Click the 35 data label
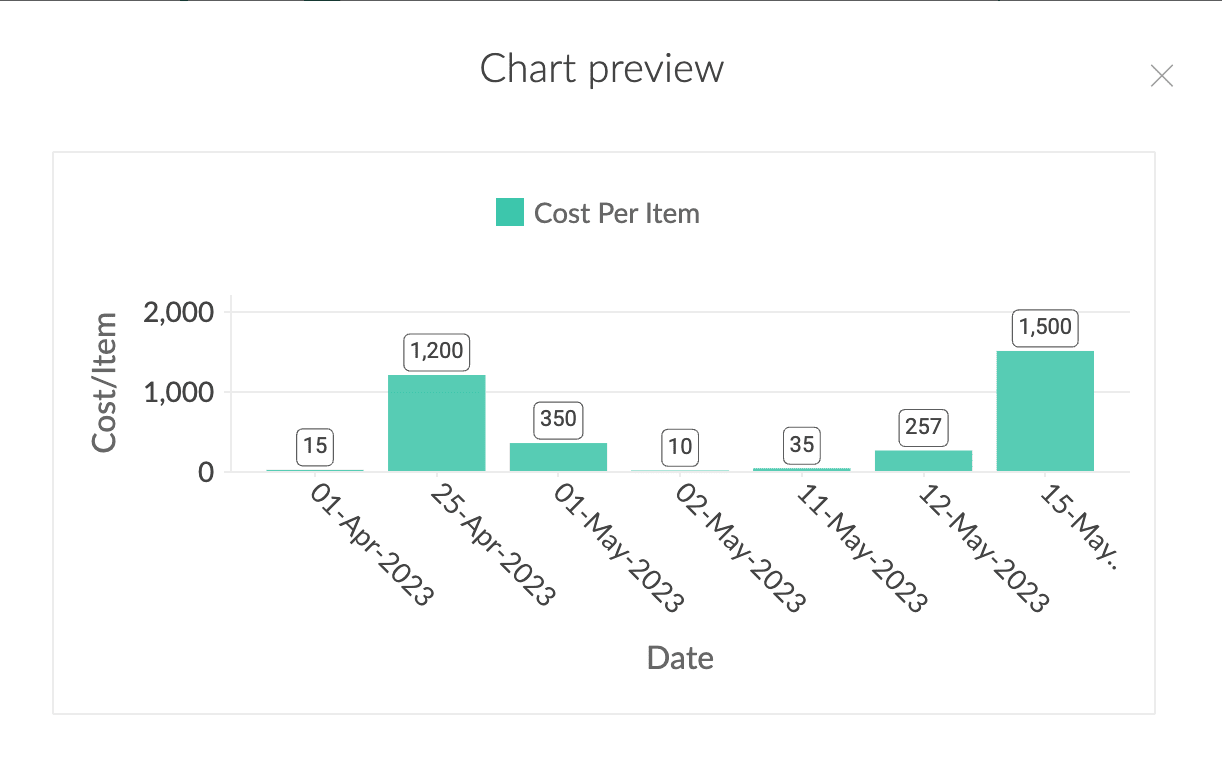This screenshot has width=1222, height=780. point(802,444)
